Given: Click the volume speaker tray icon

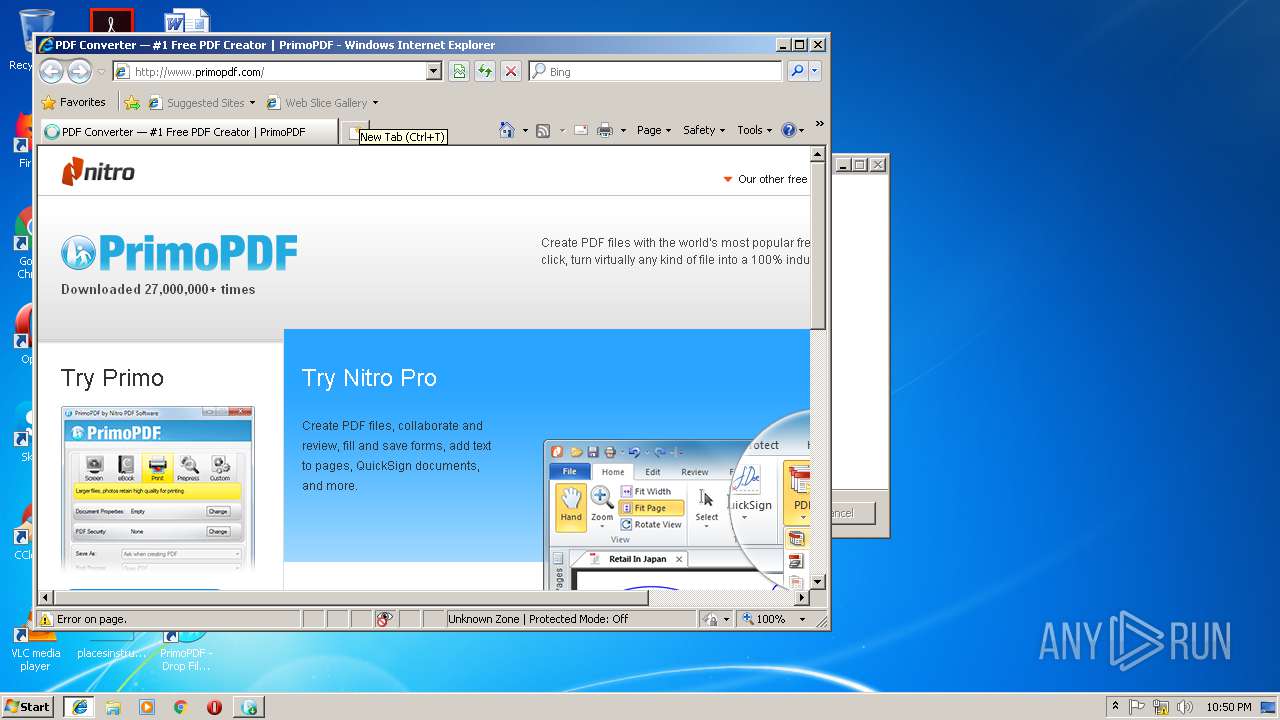Looking at the screenshot, I should 1185,706.
